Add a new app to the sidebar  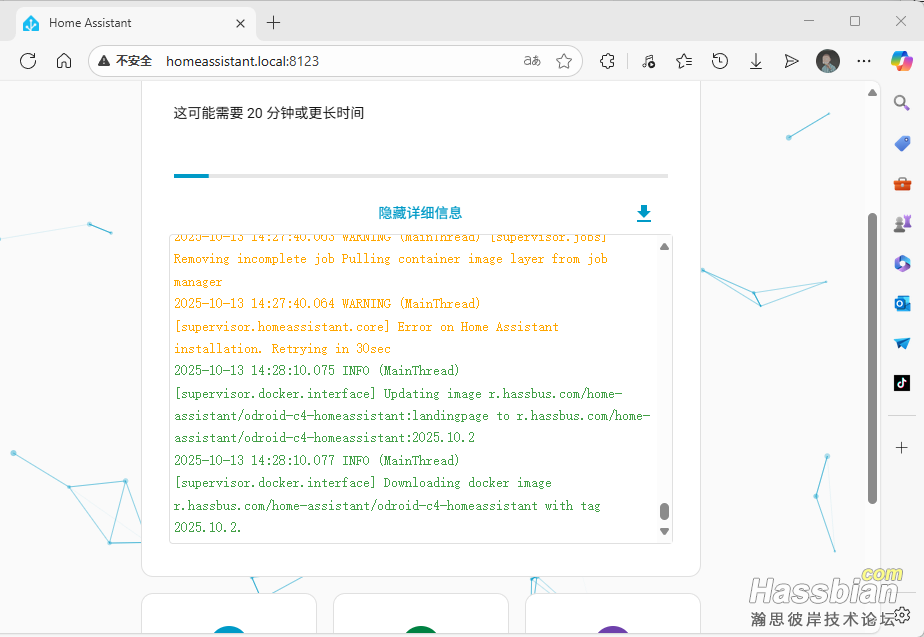(x=902, y=447)
